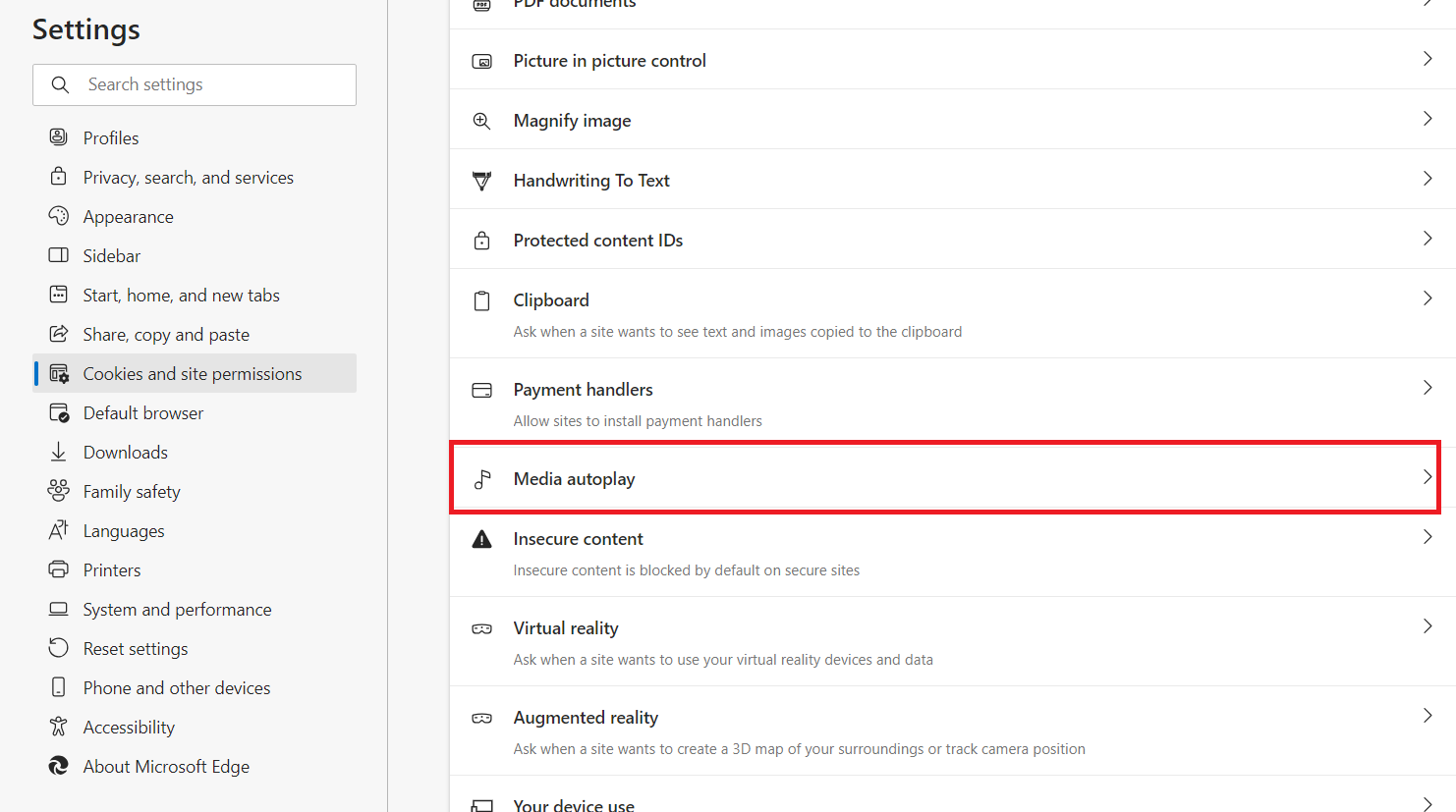Open Handwriting To Text settings
This screenshot has width=1456, height=812.
click(x=591, y=181)
